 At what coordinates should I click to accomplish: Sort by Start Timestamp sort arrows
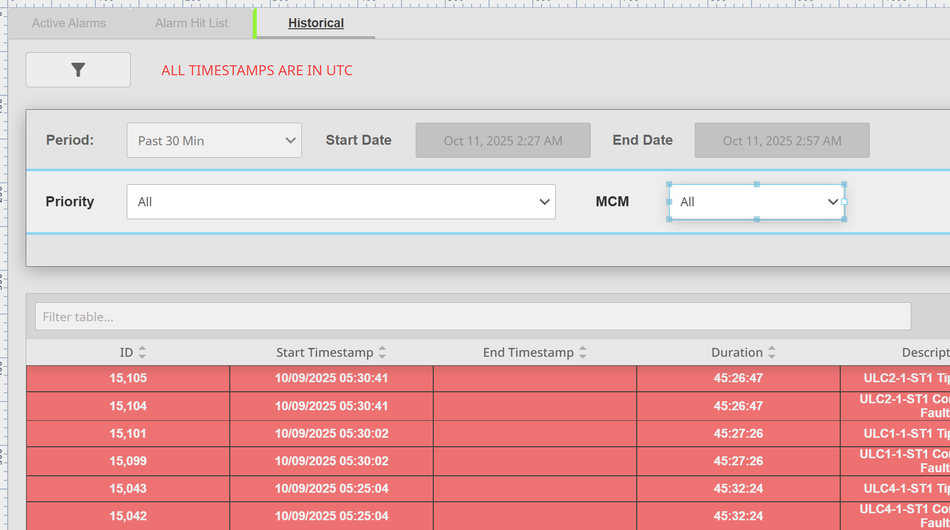(382, 353)
